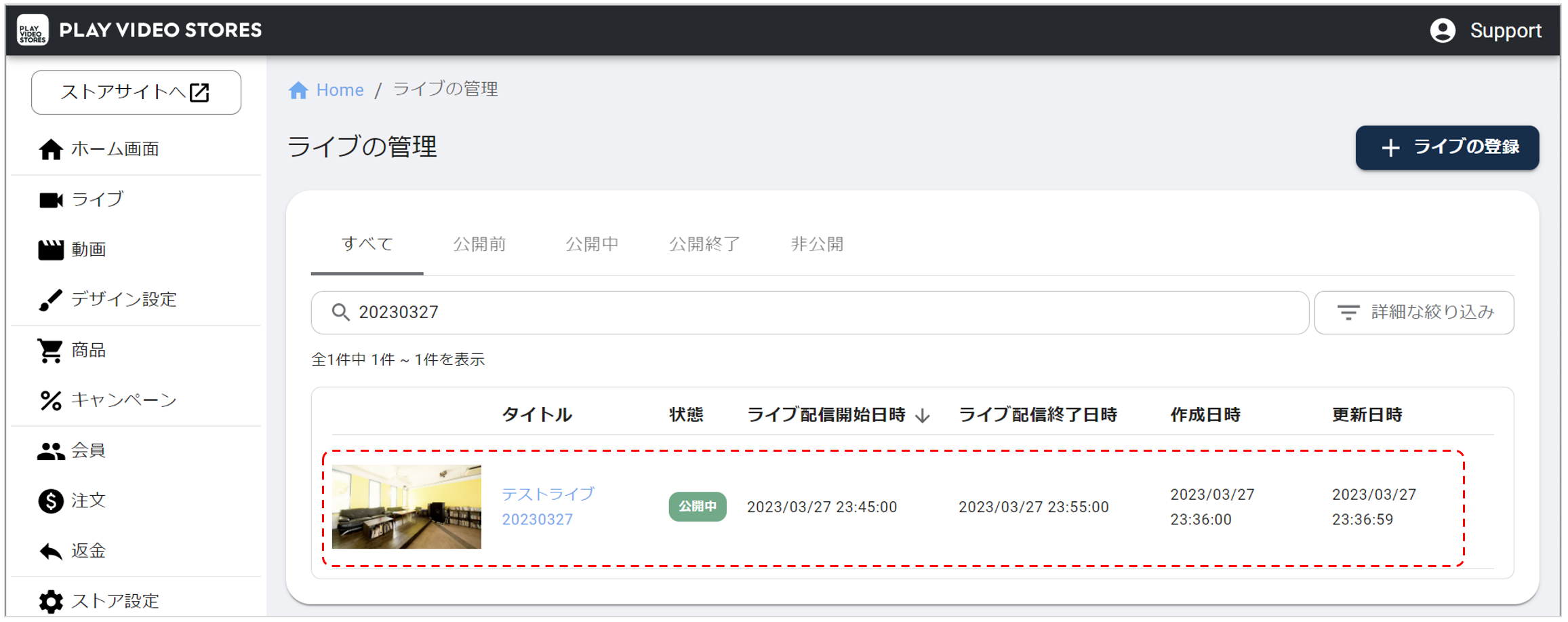This screenshot has height=622, width=1568.
Task: Click the search field containing 20230327
Action: (x=810, y=313)
